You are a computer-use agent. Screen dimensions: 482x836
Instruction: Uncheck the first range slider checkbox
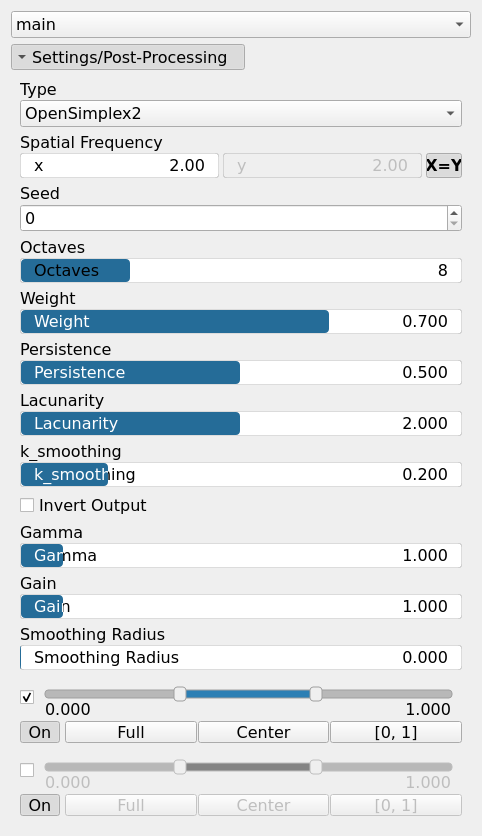click(27, 697)
